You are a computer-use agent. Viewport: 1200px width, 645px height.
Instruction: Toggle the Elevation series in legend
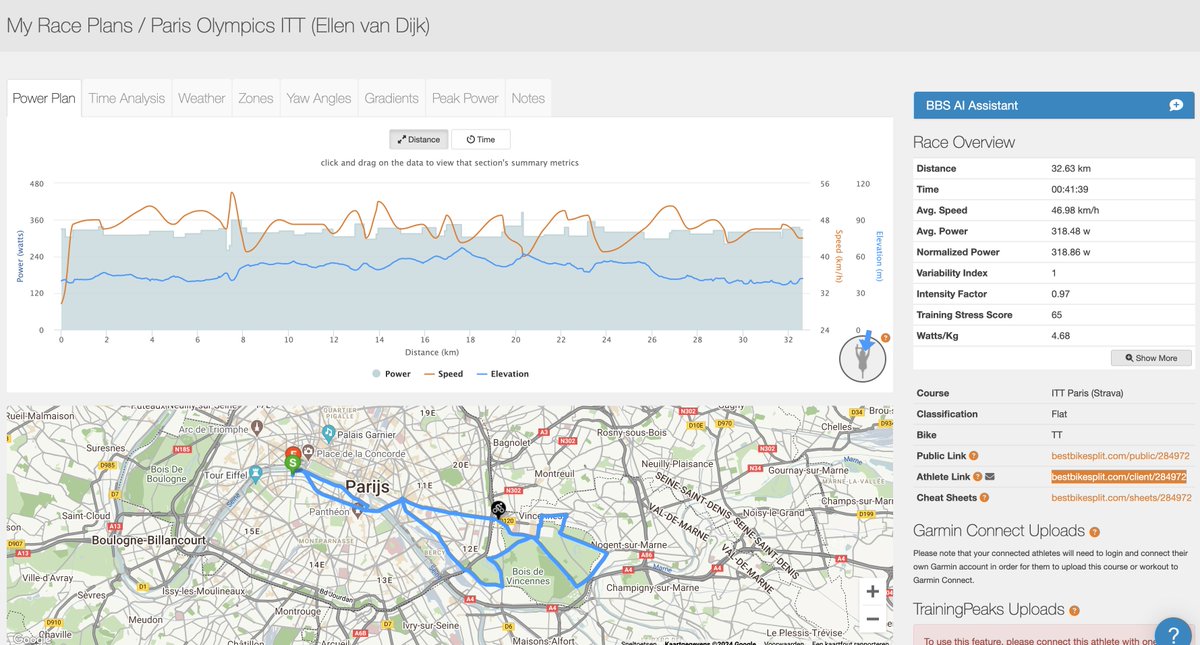point(502,374)
